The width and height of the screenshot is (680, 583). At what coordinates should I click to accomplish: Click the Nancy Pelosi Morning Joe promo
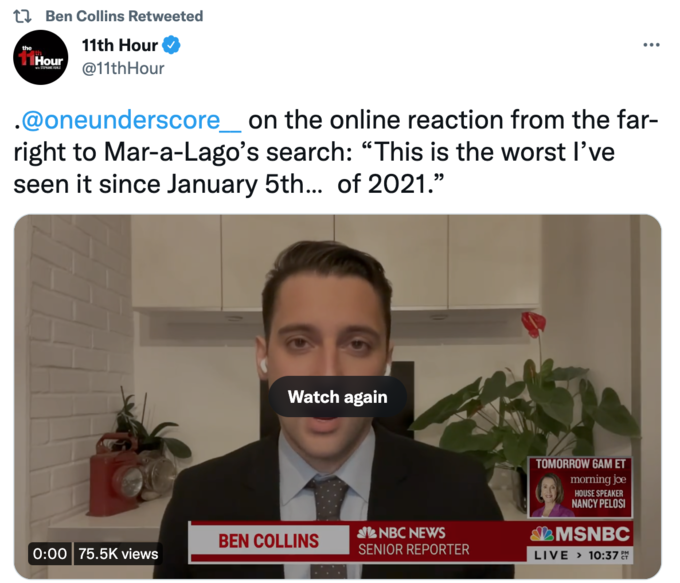tap(580, 487)
